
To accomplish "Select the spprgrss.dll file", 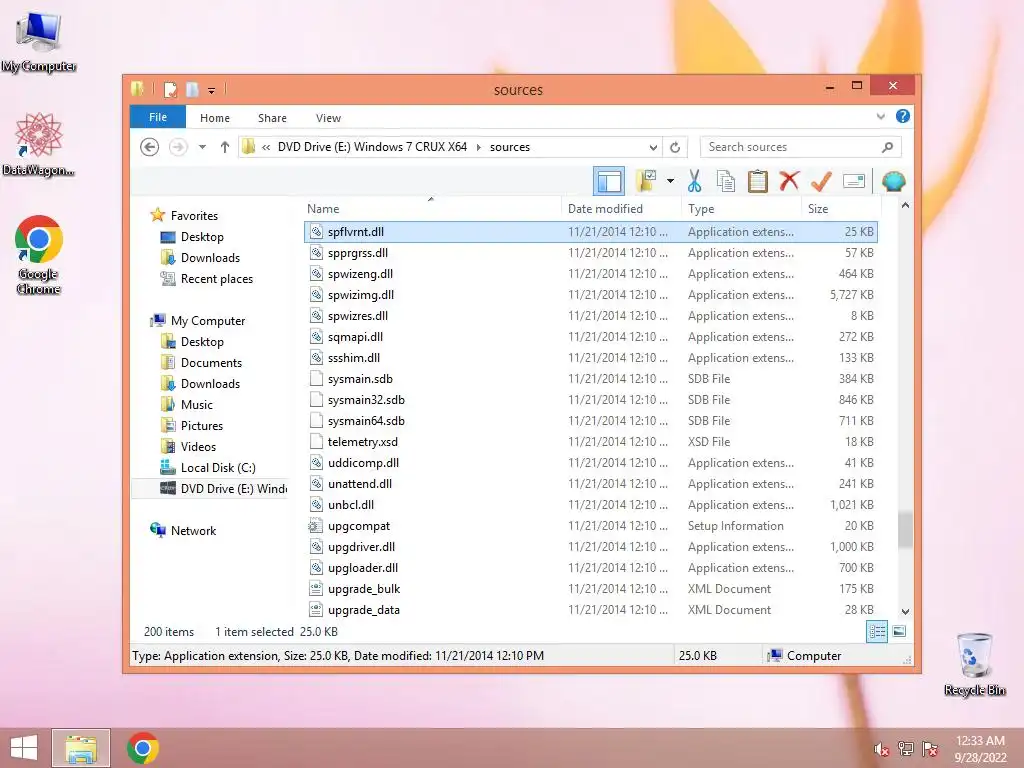I will point(590,253).
